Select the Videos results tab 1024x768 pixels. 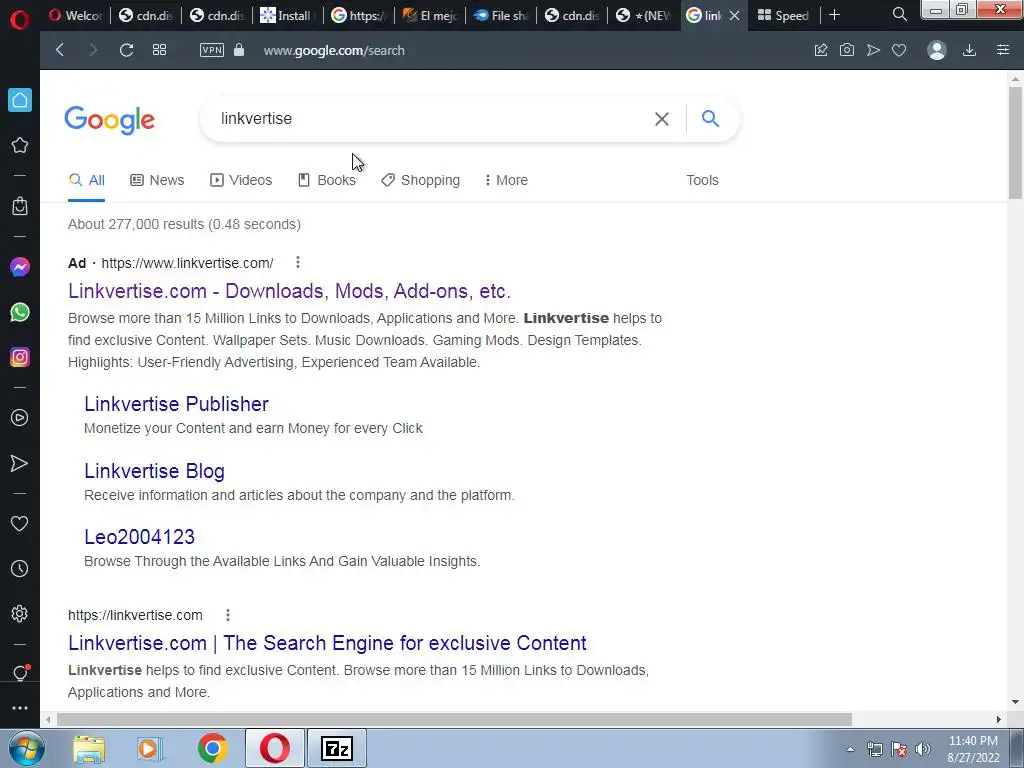pyautogui.click(x=241, y=180)
